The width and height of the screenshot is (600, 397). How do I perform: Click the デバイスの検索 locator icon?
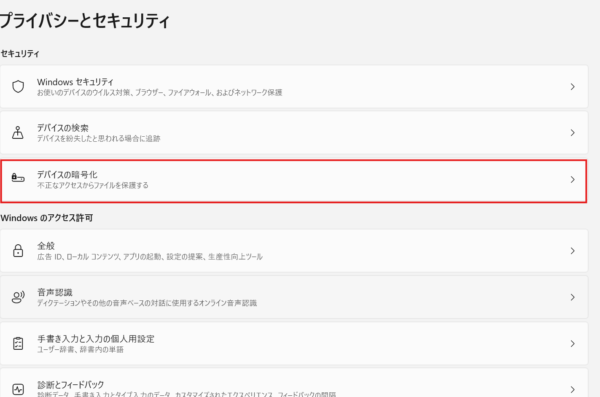(x=18, y=132)
